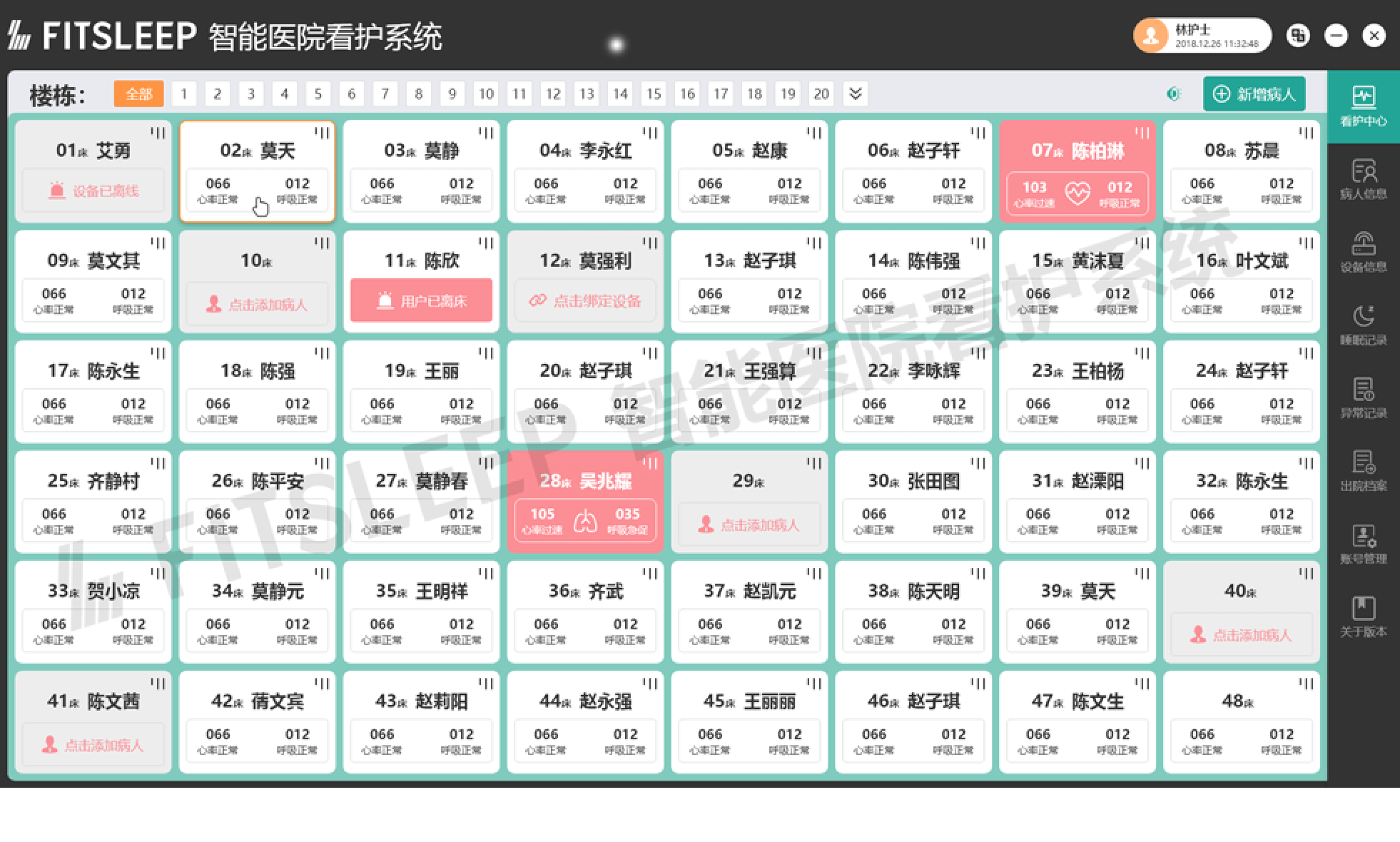Open 睡眠记录 sleep records sidebar icon
The image size is (1400, 842).
pyautogui.click(x=1363, y=325)
